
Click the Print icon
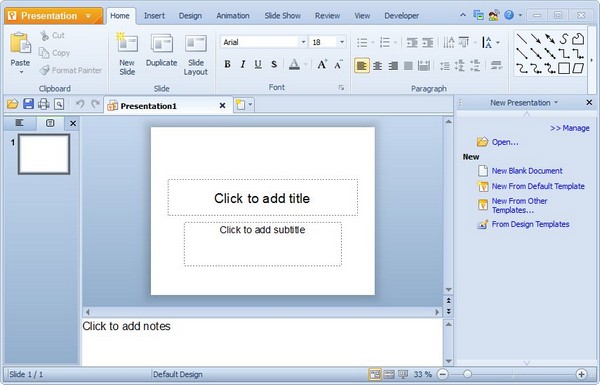(44, 104)
